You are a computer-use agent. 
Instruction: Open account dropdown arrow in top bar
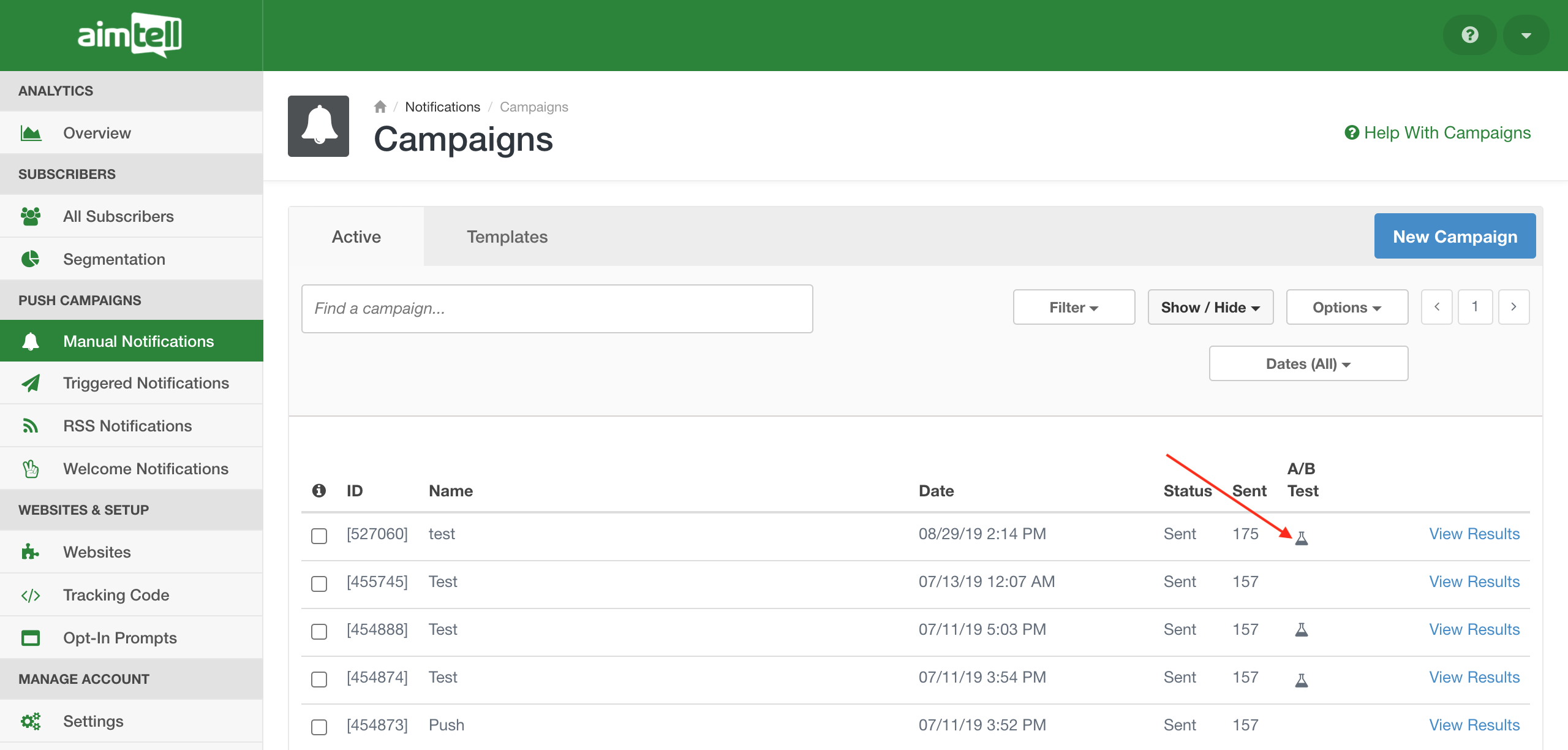coord(1526,35)
